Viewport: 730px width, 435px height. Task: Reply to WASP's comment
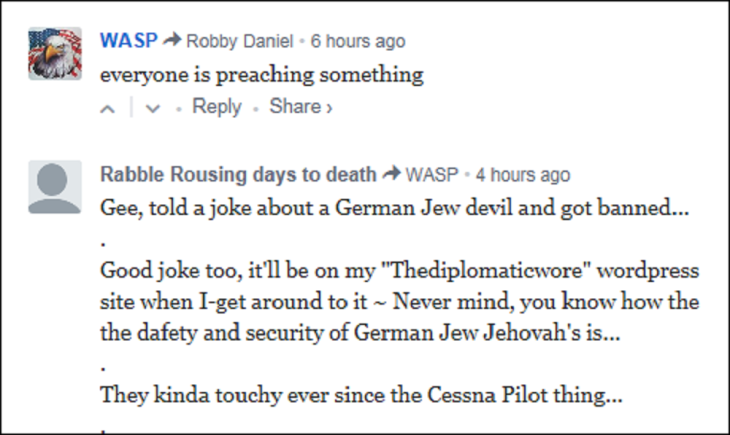(x=216, y=106)
